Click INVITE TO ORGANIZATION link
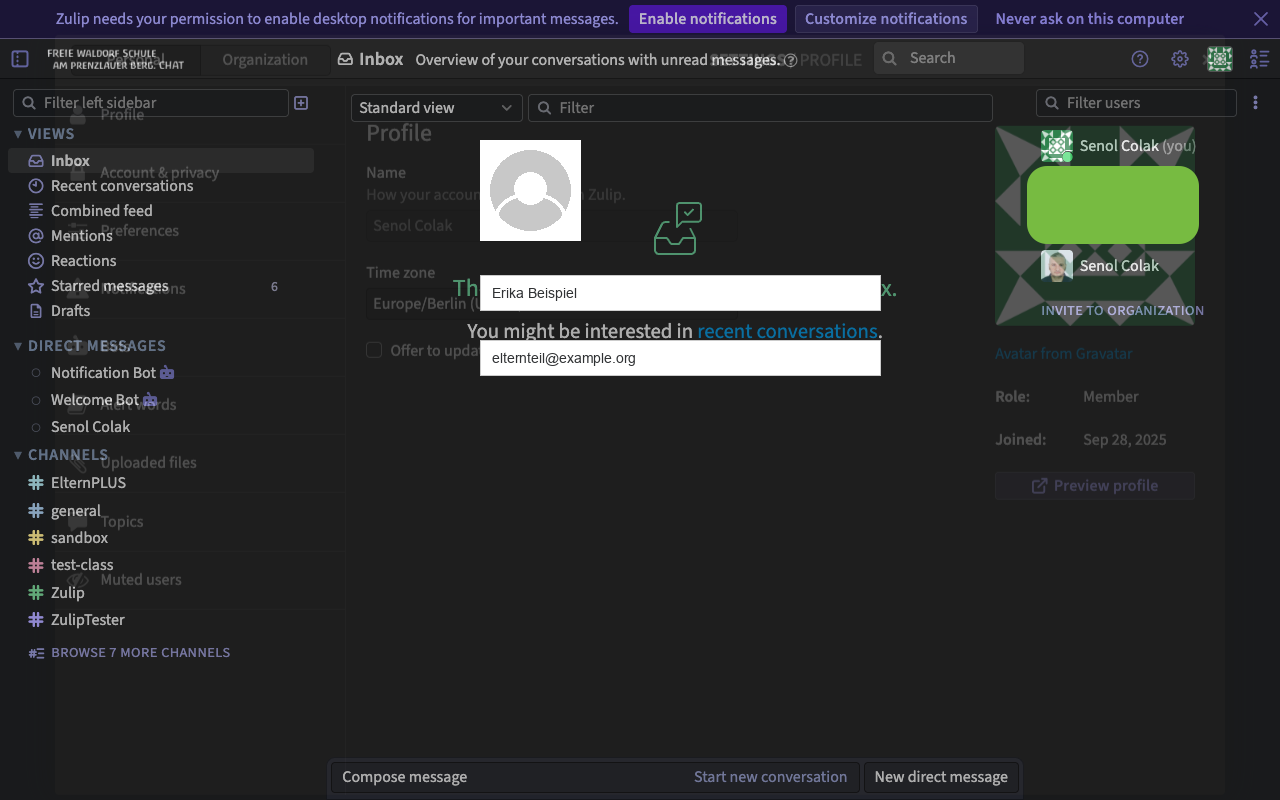1280x800 pixels. point(1122,311)
